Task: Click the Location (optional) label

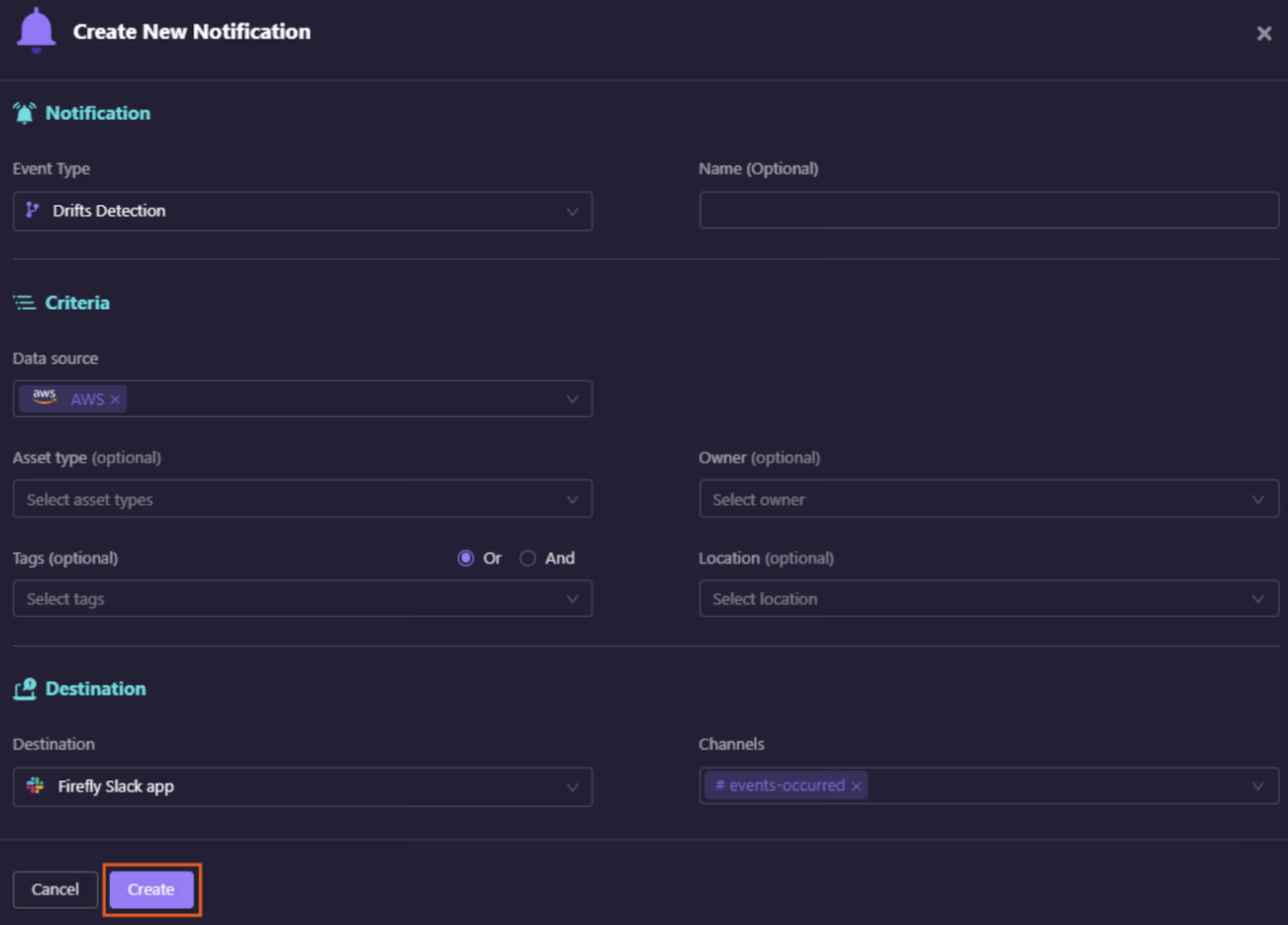Action: [766, 558]
